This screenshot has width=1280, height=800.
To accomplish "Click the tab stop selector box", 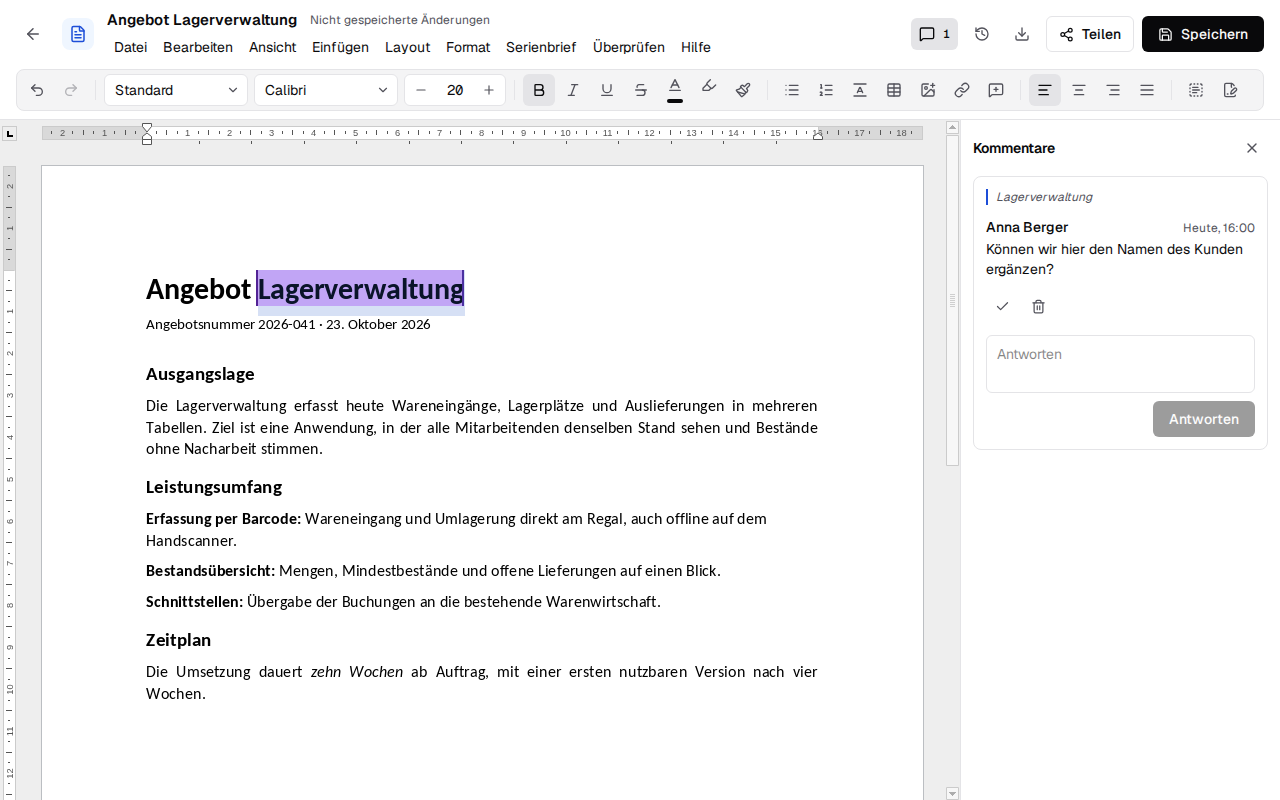I will [x=10, y=133].
